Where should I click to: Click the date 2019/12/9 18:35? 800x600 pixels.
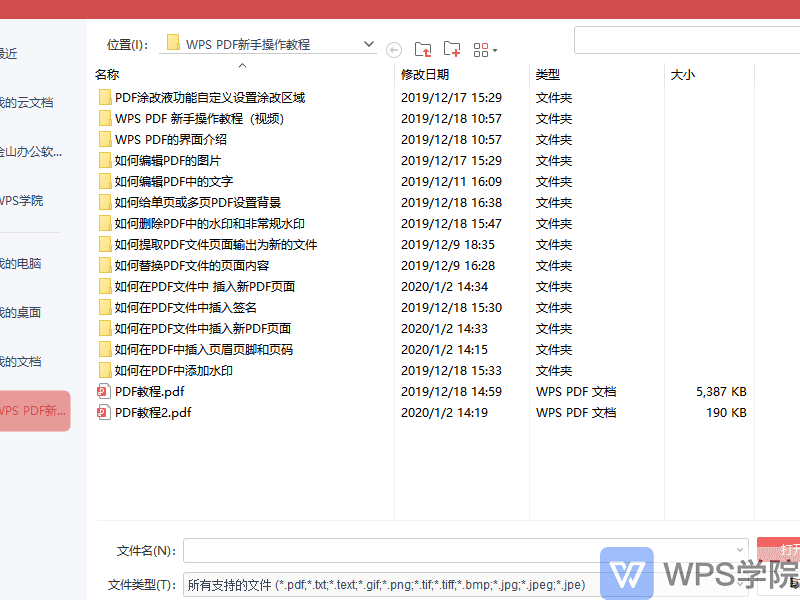click(x=448, y=245)
